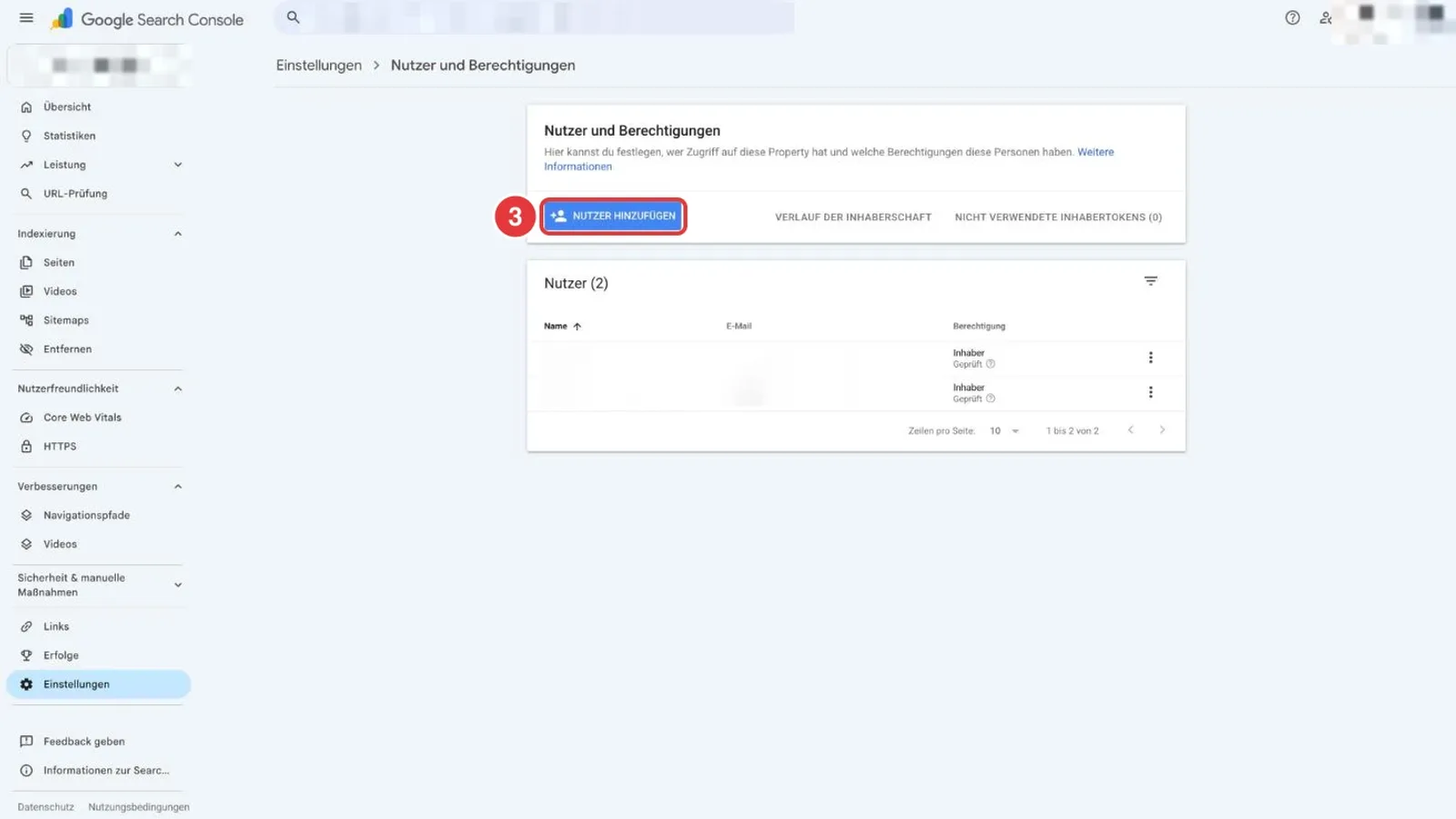Screen dimensions: 1456x819
Task: Expand the Leistung section chevron
Action: (177, 165)
